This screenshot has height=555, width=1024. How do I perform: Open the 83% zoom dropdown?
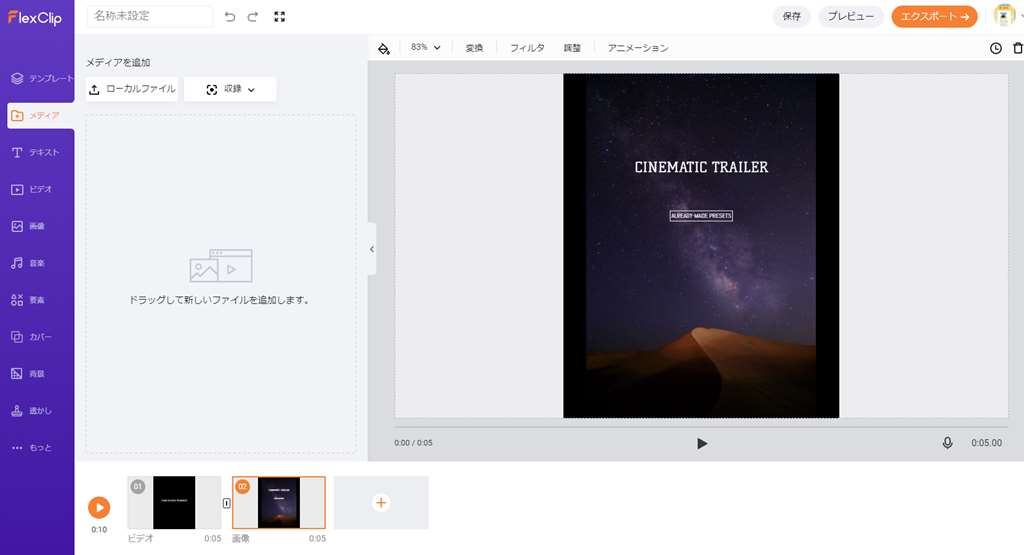click(425, 48)
